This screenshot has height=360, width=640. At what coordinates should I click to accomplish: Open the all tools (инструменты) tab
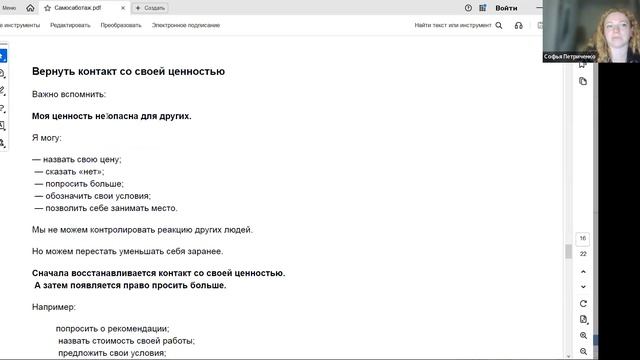pyautogui.click(x=20, y=25)
